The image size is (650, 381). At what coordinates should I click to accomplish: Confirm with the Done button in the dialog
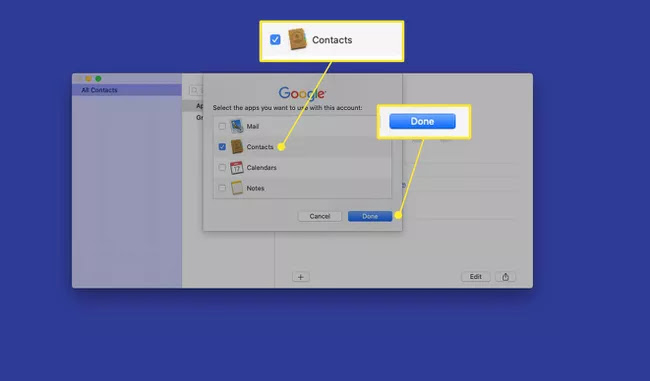coord(370,216)
